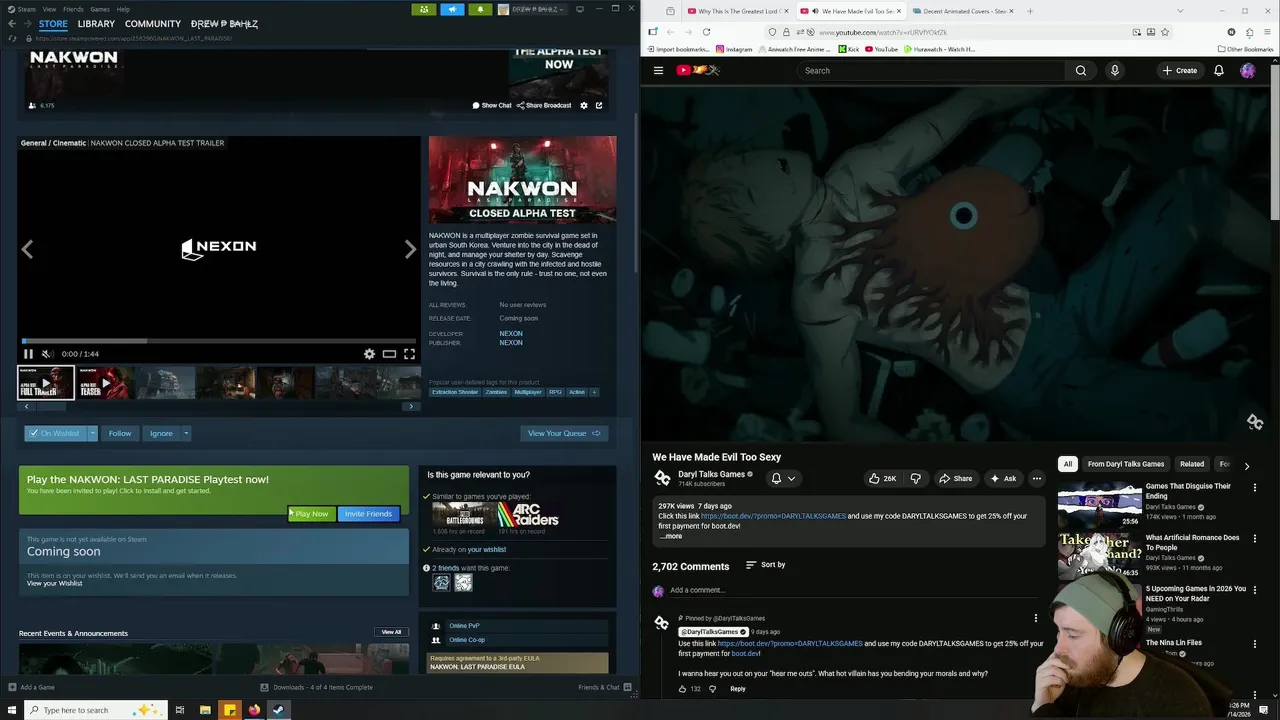
Task: Click the Ask button on YouTube
Action: [1003, 479]
